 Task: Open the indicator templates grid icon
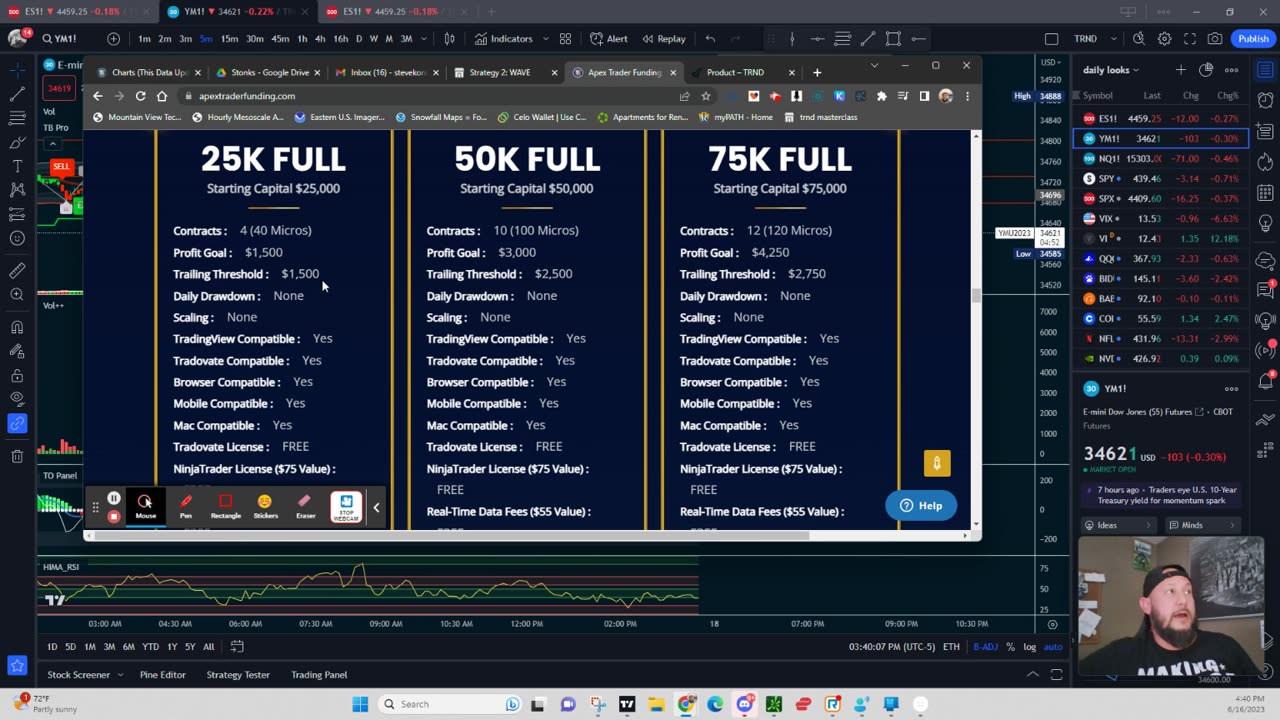pyautogui.click(x=565, y=39)
